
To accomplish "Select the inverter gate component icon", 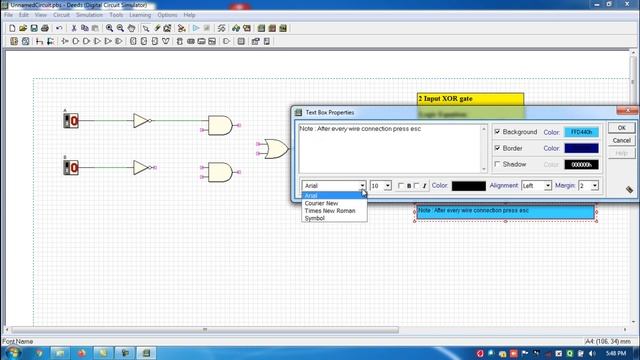I will pyautogui.click(x=65, y=41).
